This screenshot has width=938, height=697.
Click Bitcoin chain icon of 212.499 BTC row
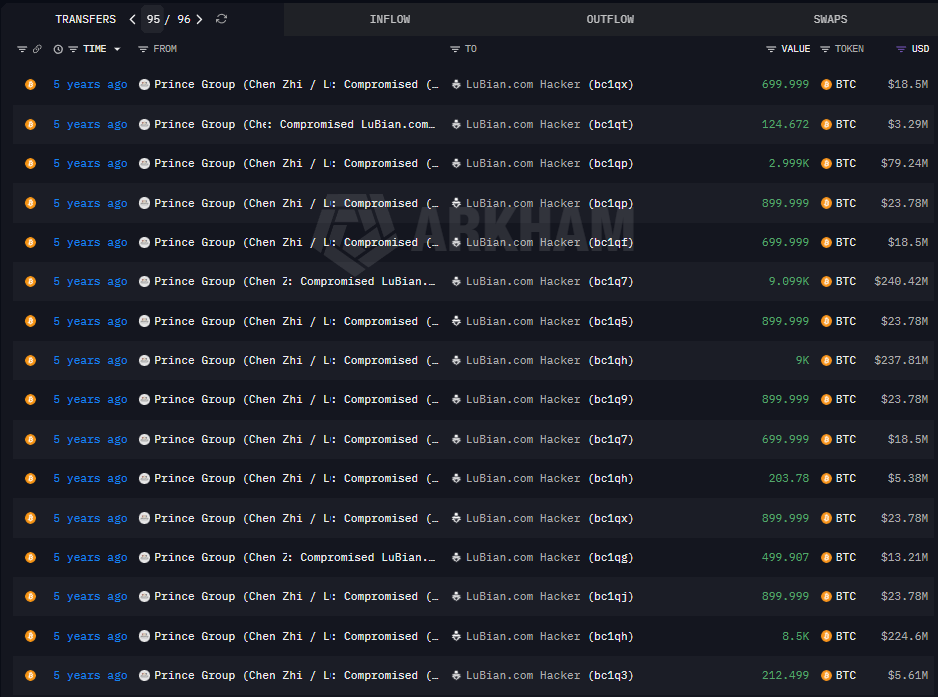pos(31,675)
